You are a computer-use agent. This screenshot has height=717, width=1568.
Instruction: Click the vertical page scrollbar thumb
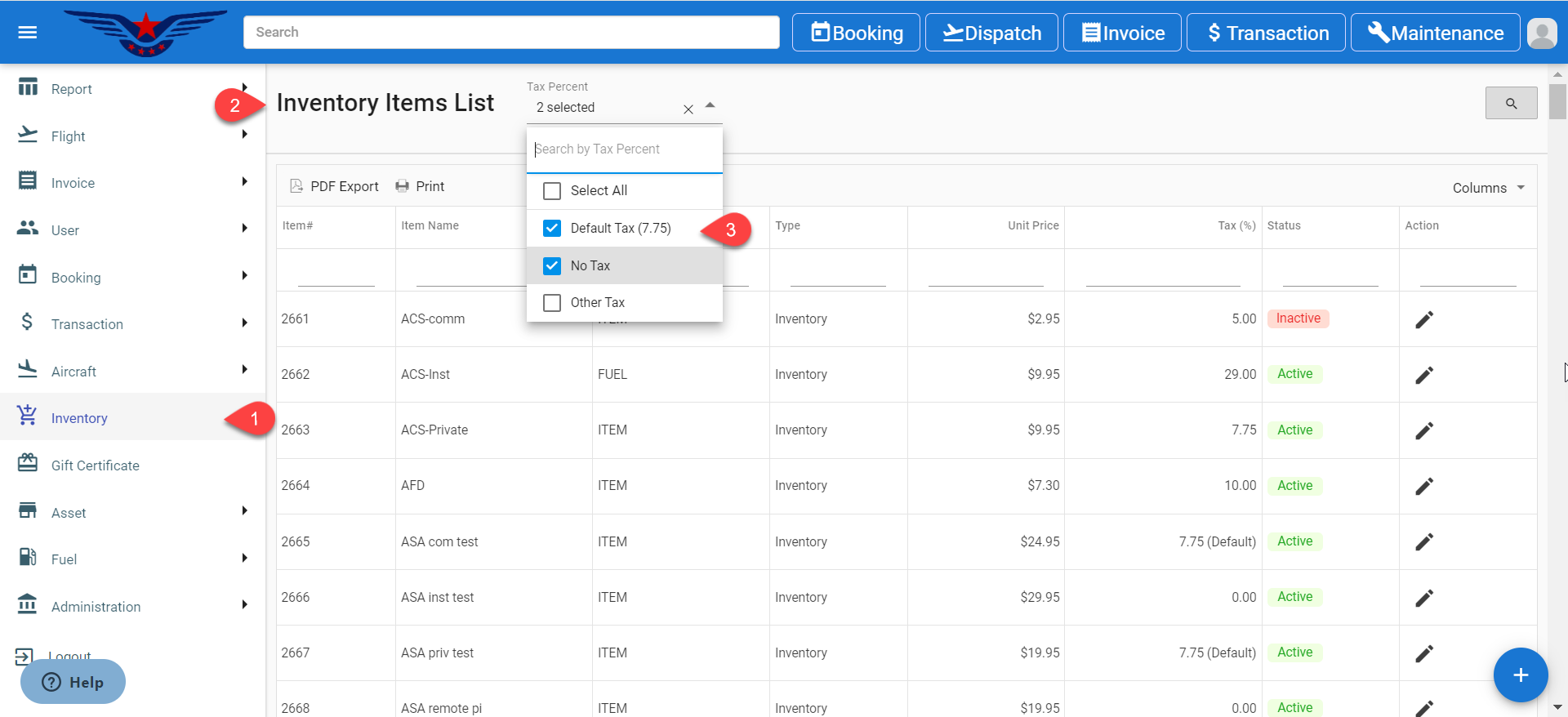pyautogui.click(x=1557, y=102)
